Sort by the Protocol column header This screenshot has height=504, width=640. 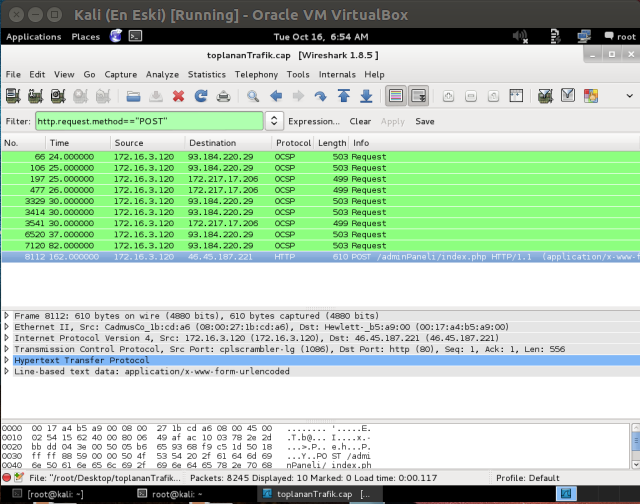293,143
